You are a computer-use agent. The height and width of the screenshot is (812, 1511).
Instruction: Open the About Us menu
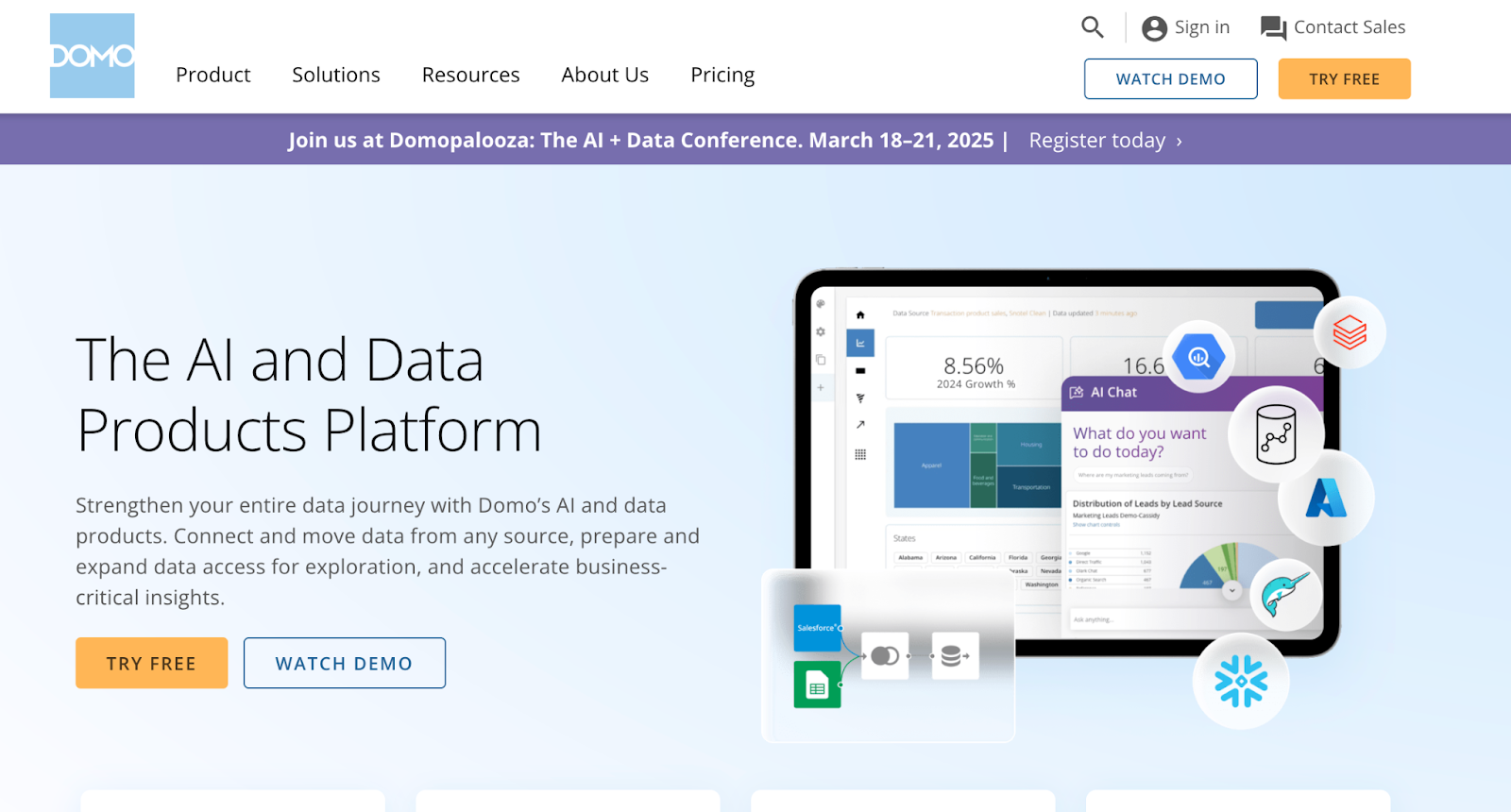(605, 75)
